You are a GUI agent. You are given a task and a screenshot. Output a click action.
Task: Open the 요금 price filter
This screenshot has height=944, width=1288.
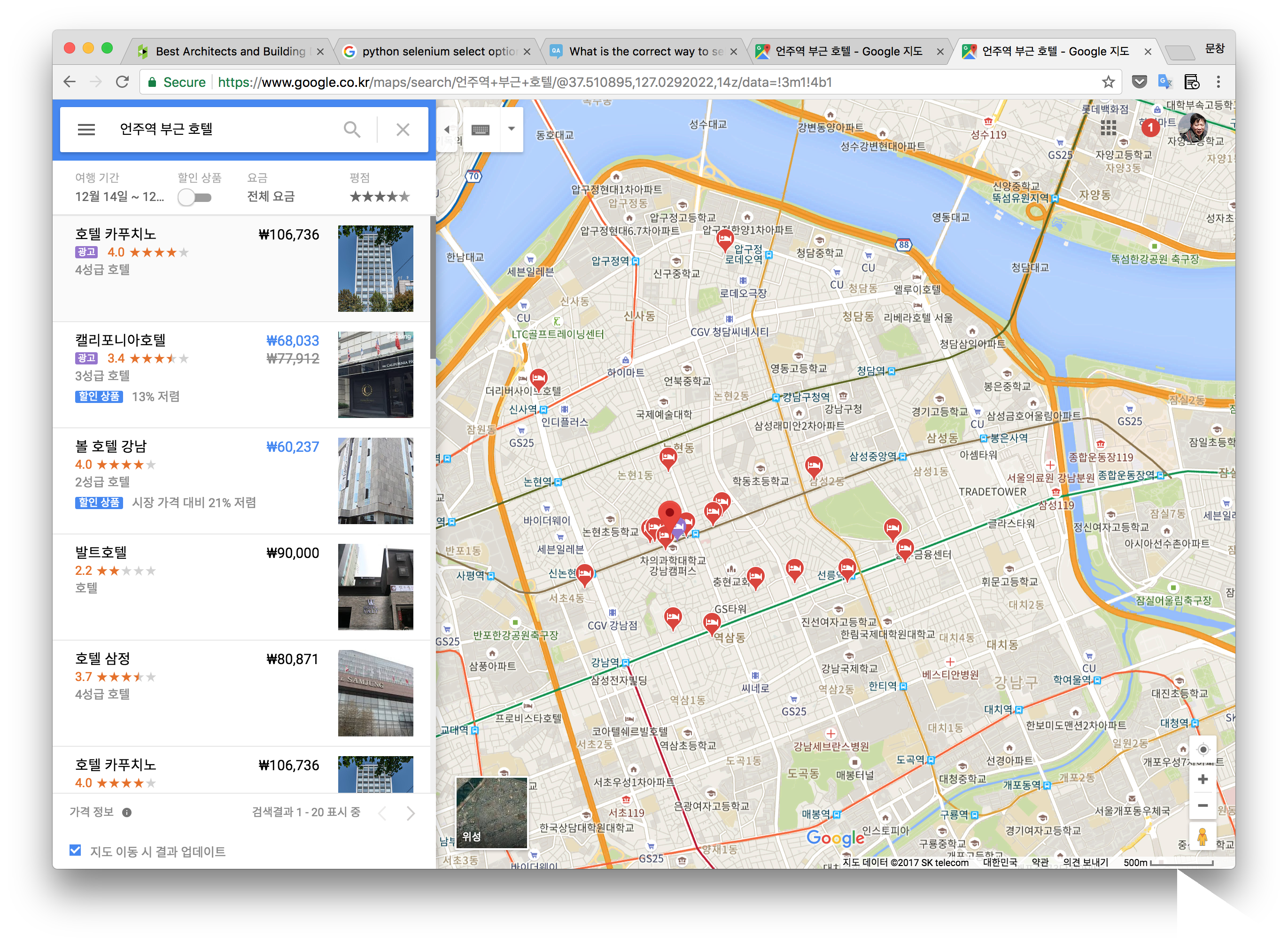click(271, 188)
